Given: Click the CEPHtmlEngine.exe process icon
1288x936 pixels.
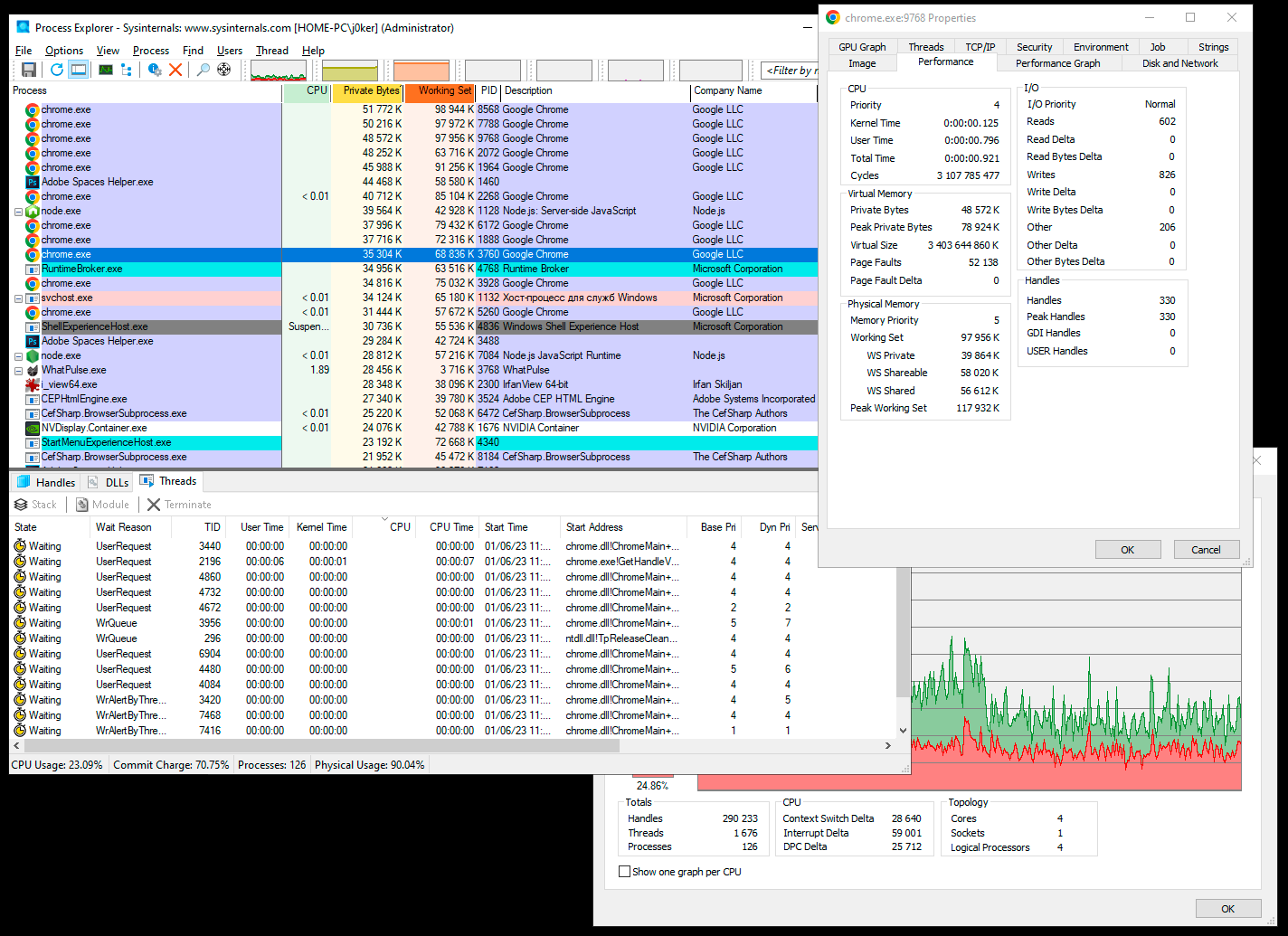Looking at the screenshot, I should [33, 399].
